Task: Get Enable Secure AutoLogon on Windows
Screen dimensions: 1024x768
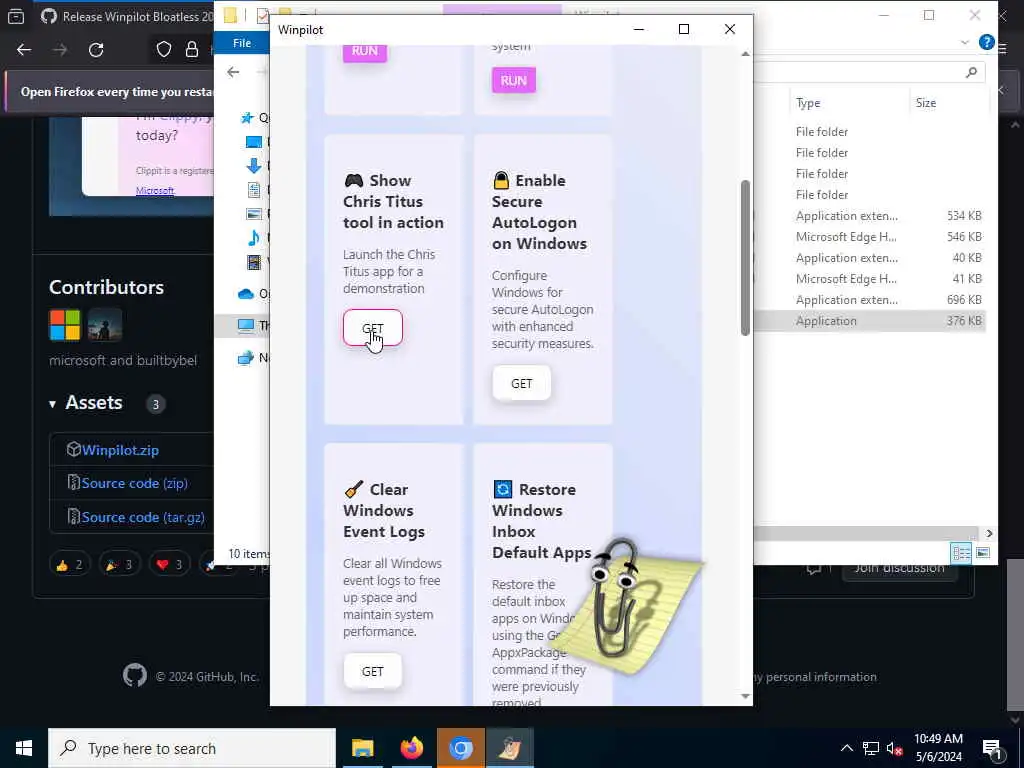Action: click(521, 383)
